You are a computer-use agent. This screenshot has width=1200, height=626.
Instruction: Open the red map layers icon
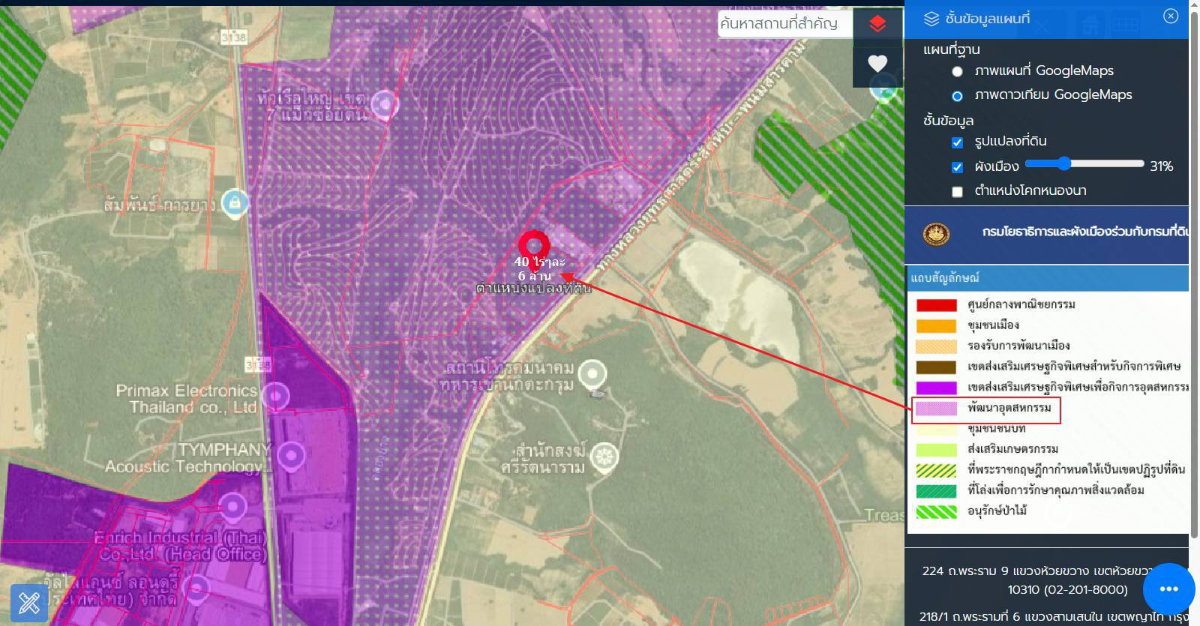pos(877,24)
